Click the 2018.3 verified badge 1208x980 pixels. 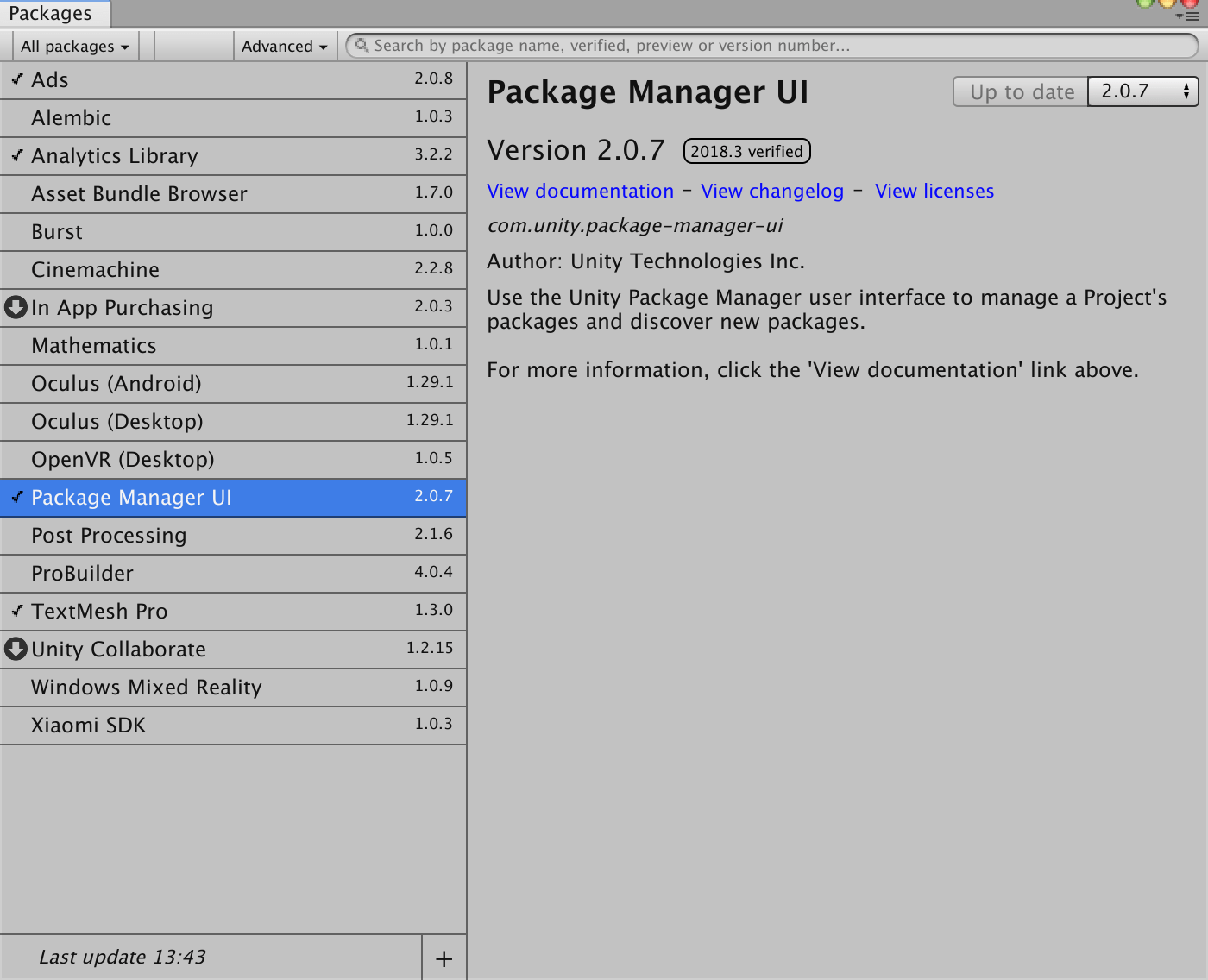[746, 150]
